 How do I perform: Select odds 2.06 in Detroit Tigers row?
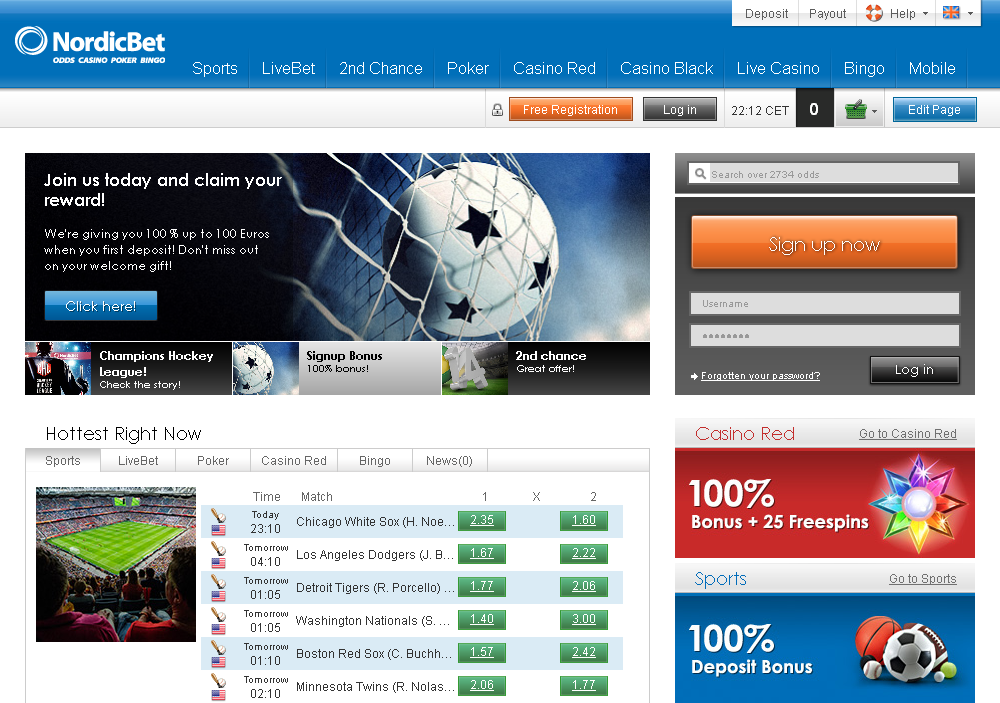584,586
